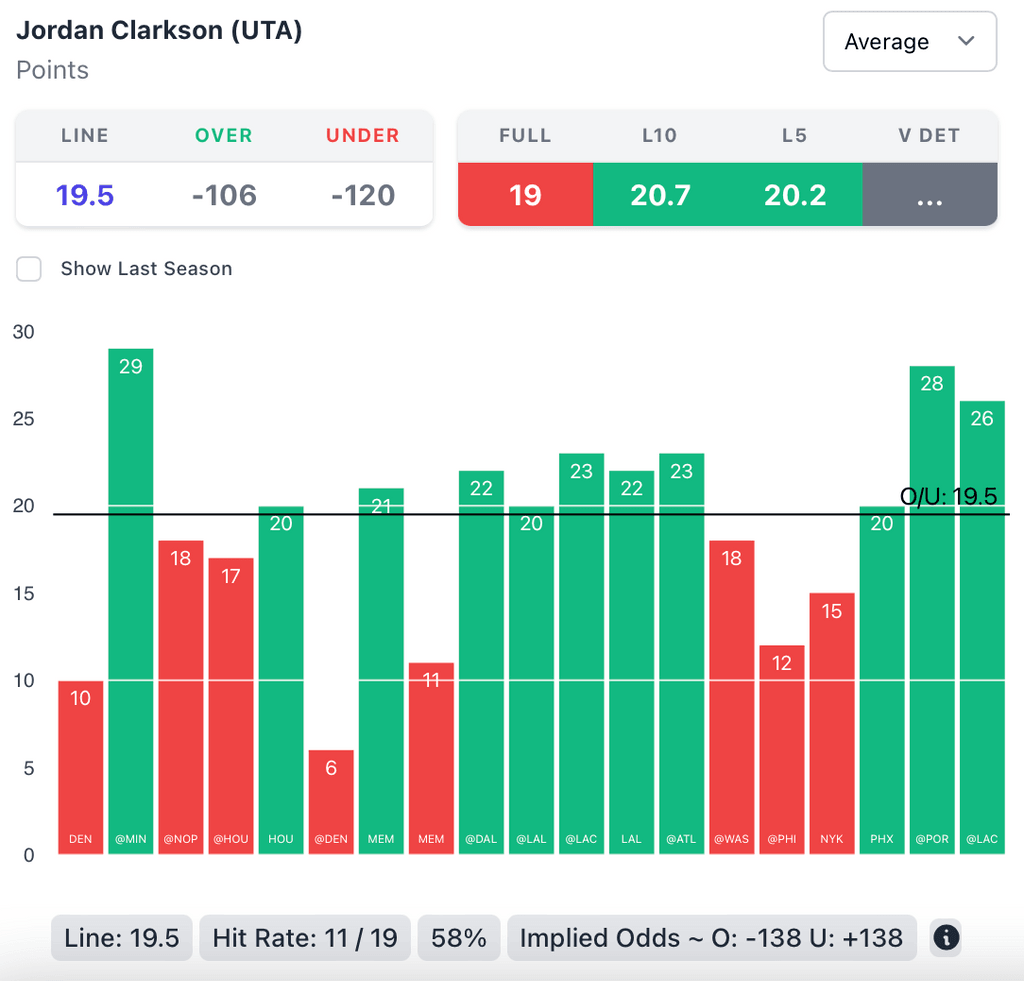Click the O/U: 19.5 line label
Screen dimensions: 1024x981
coord(948,496)
